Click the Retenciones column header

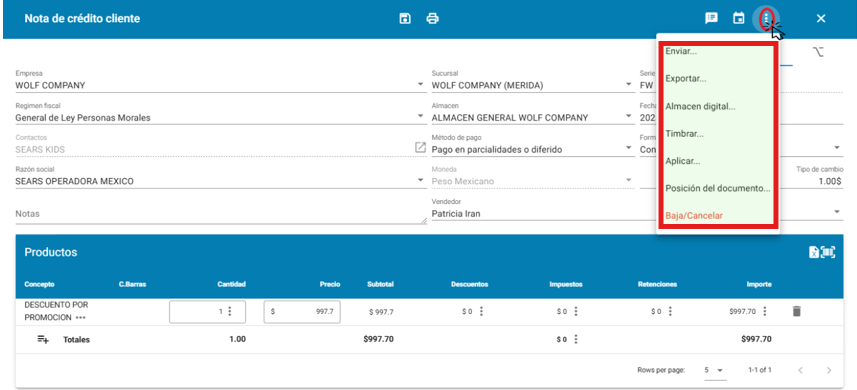click(x=657, y=284)
